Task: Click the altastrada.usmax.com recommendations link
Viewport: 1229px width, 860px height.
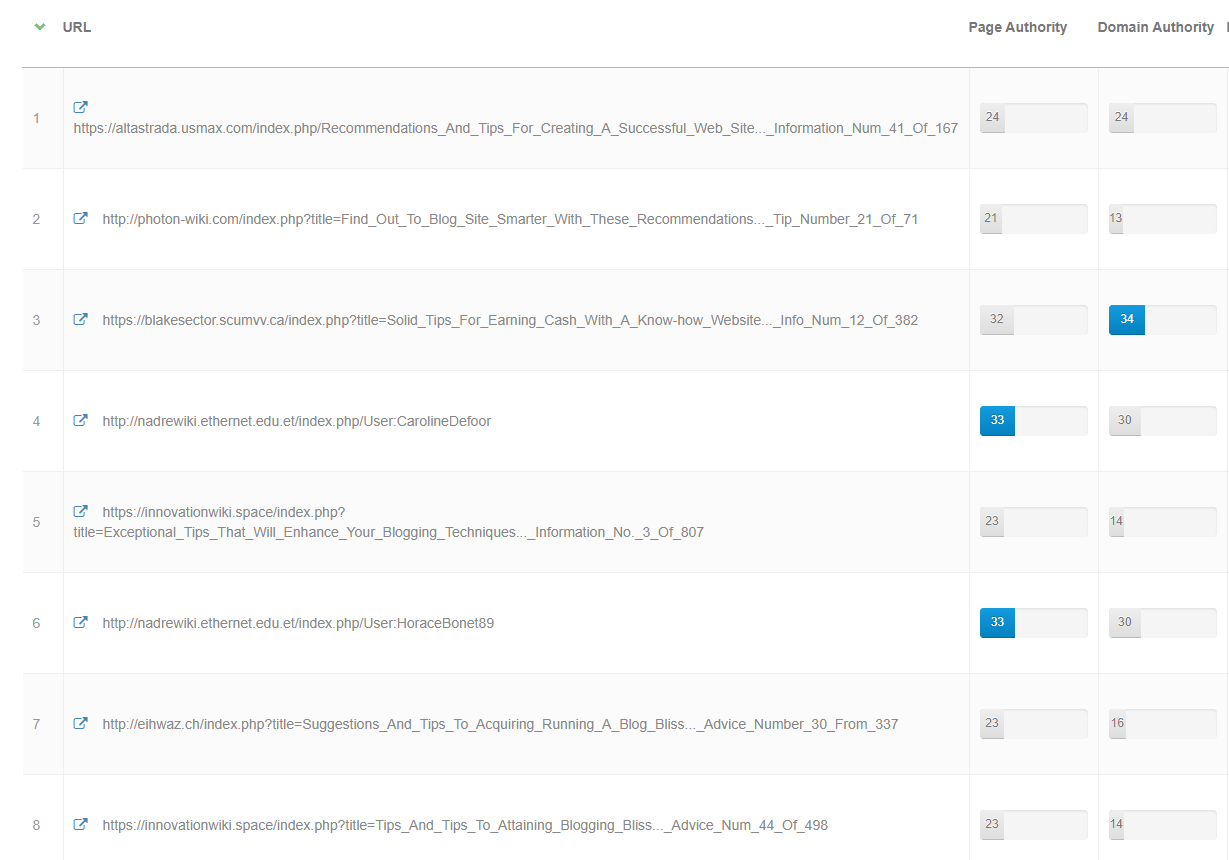Action: (x=513, y=128)
